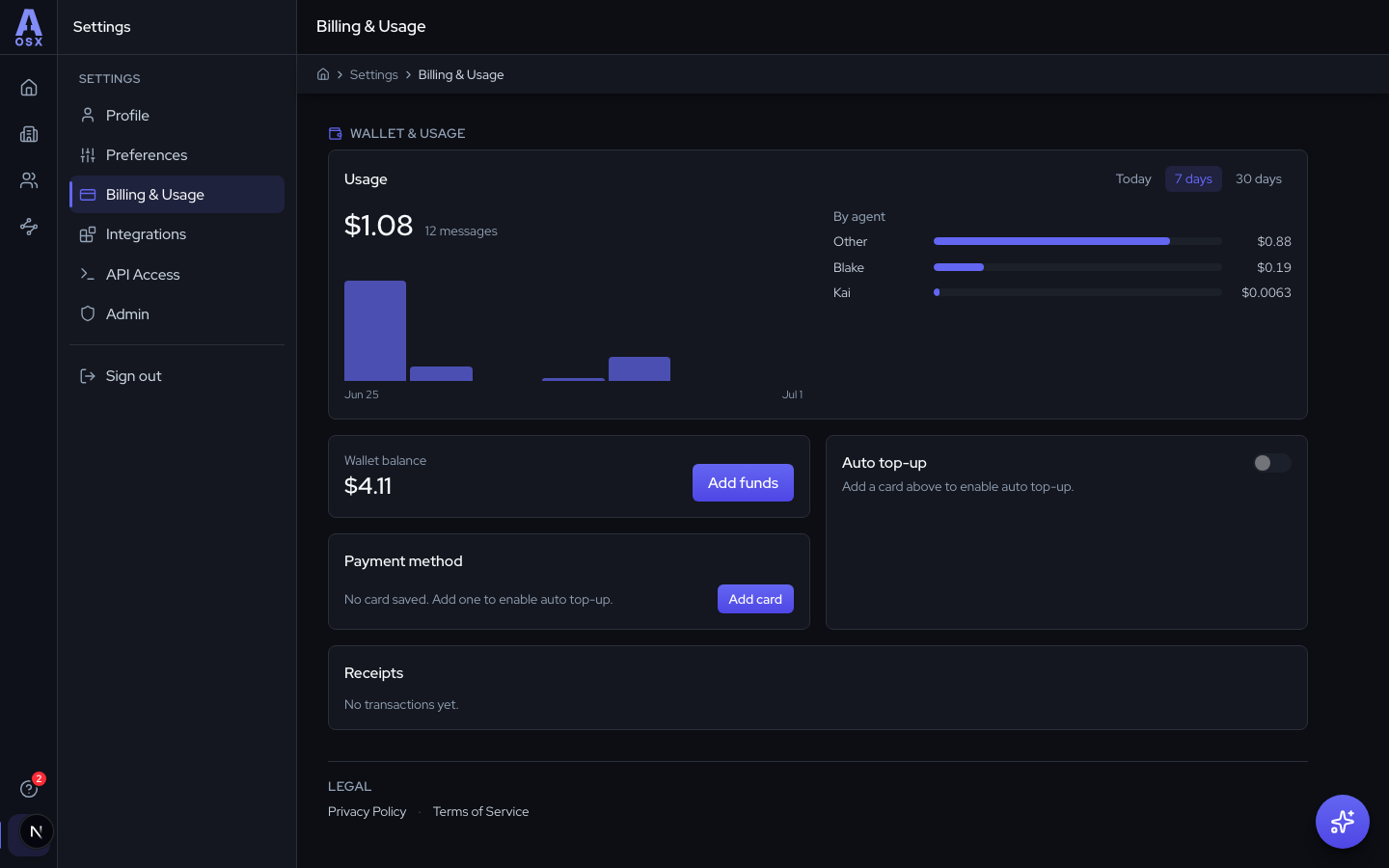The image size is (1389, 868).
Task: Open help icon with notification badge
Action: 29,789
